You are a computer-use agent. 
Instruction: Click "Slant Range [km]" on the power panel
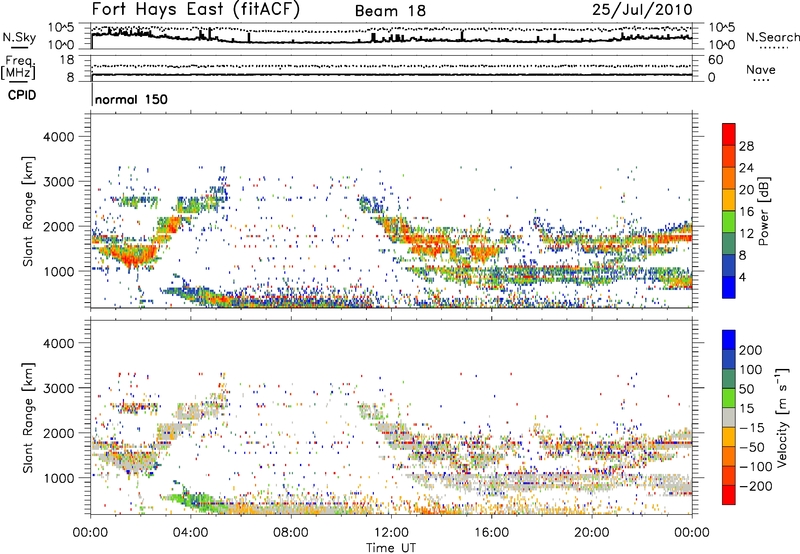tap(28, 211)
